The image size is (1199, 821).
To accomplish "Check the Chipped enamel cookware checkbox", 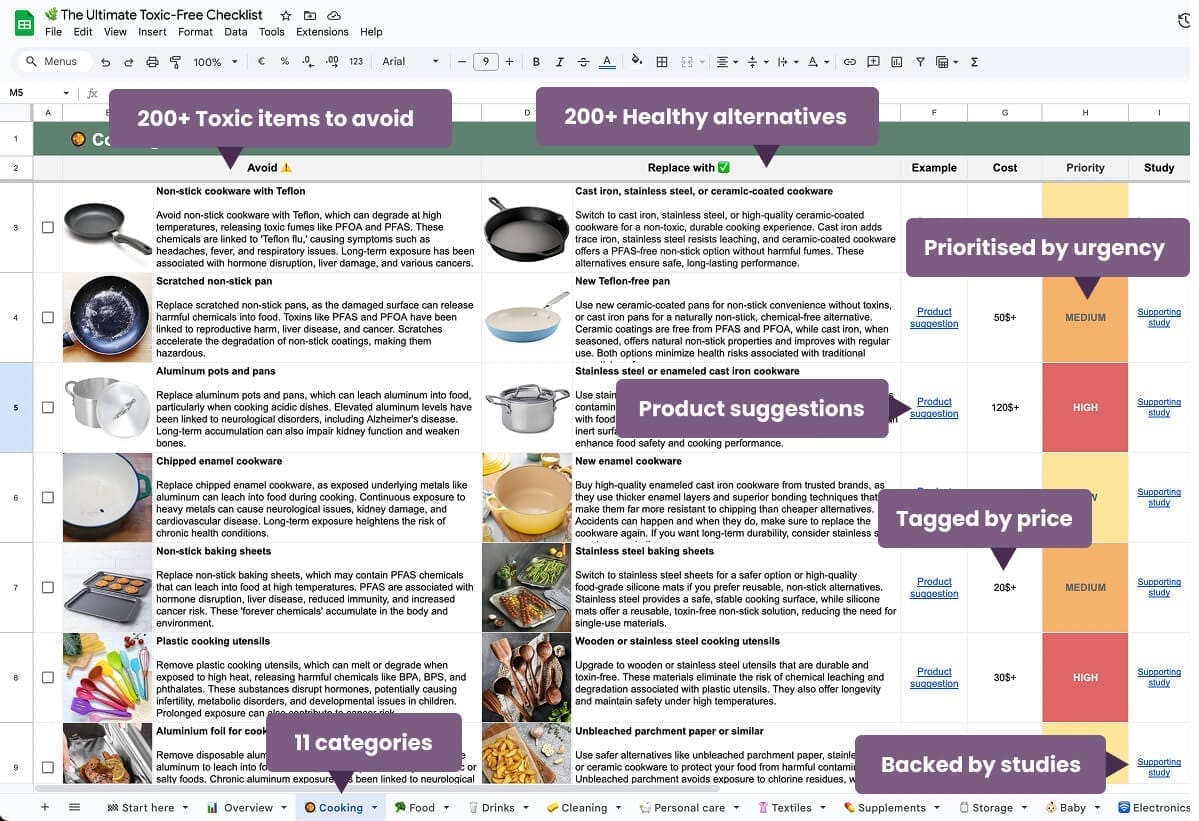I will coord(47,498).
